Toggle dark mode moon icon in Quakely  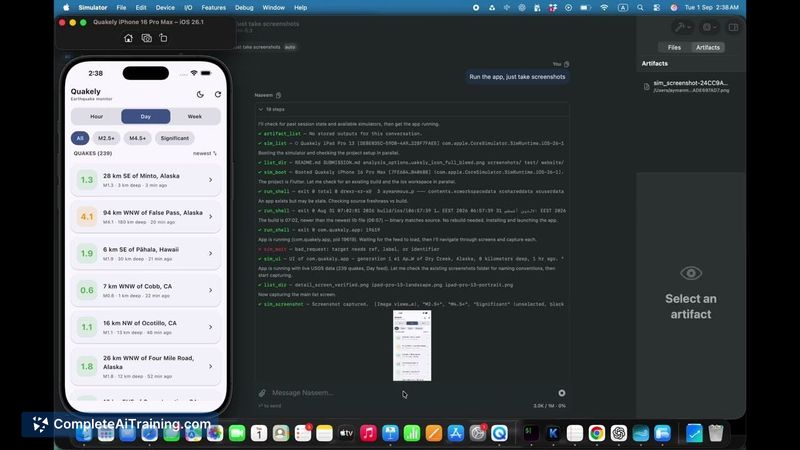click(200, 94)
